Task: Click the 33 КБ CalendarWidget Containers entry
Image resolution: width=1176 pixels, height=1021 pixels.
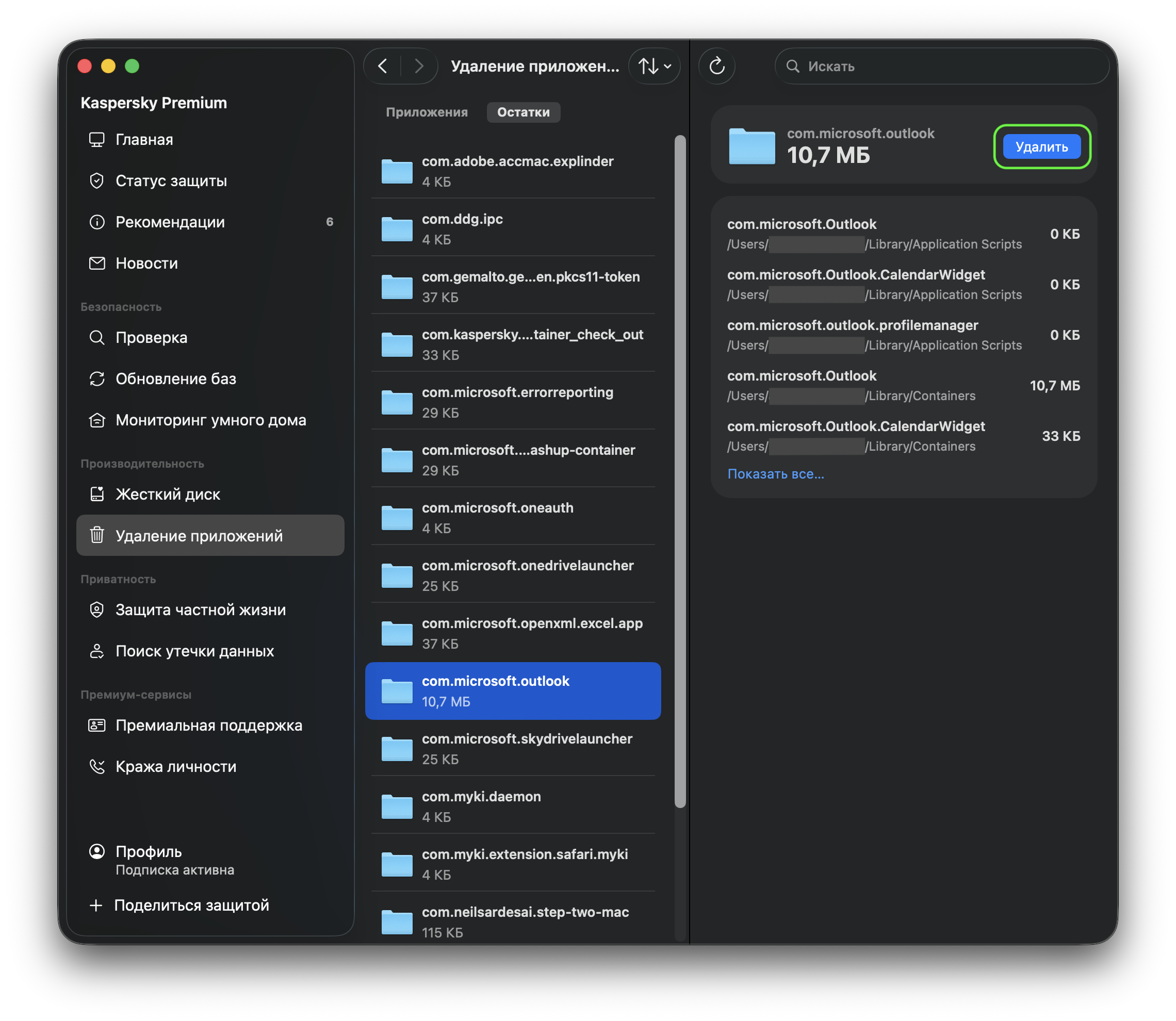Action: pyautogui.click(x=904, y=436)
